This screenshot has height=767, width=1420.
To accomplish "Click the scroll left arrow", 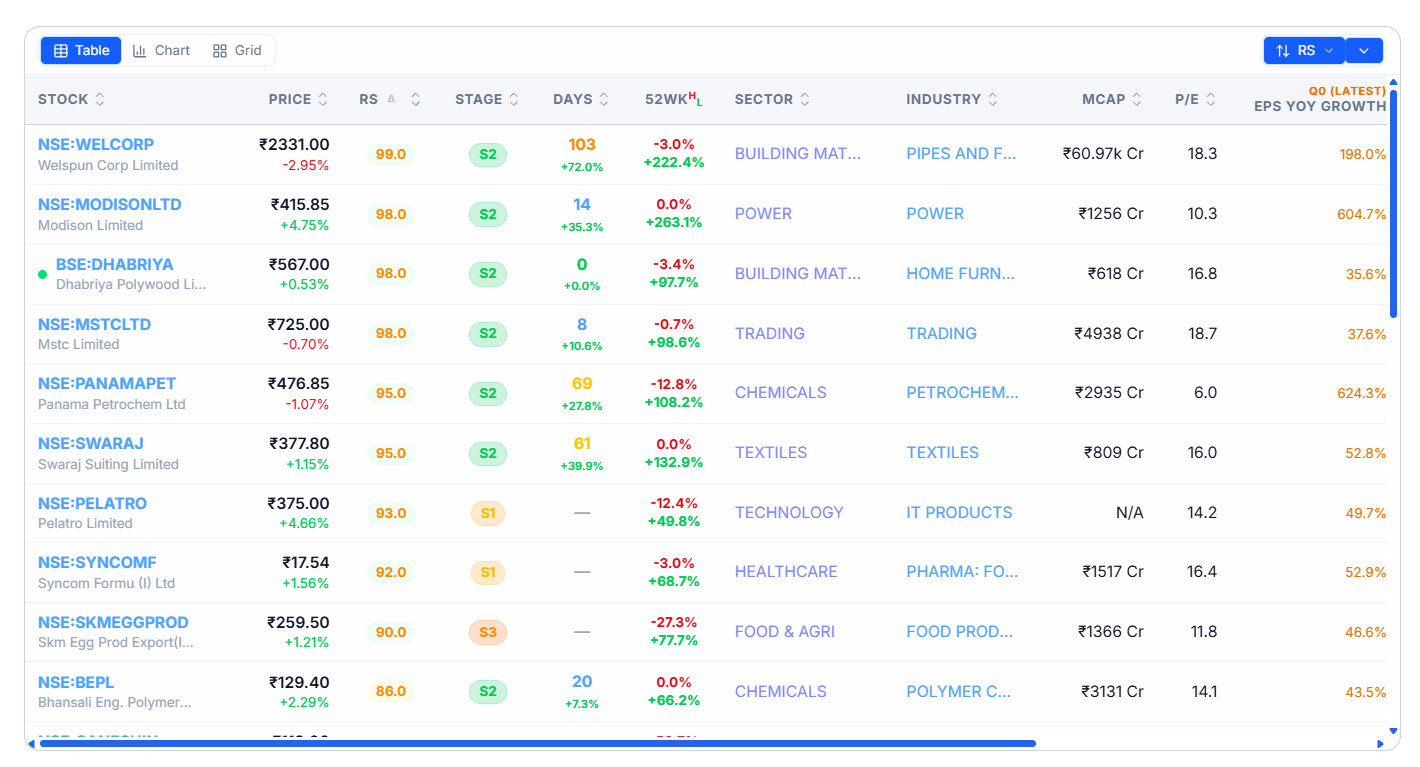I will click(31, 743).
